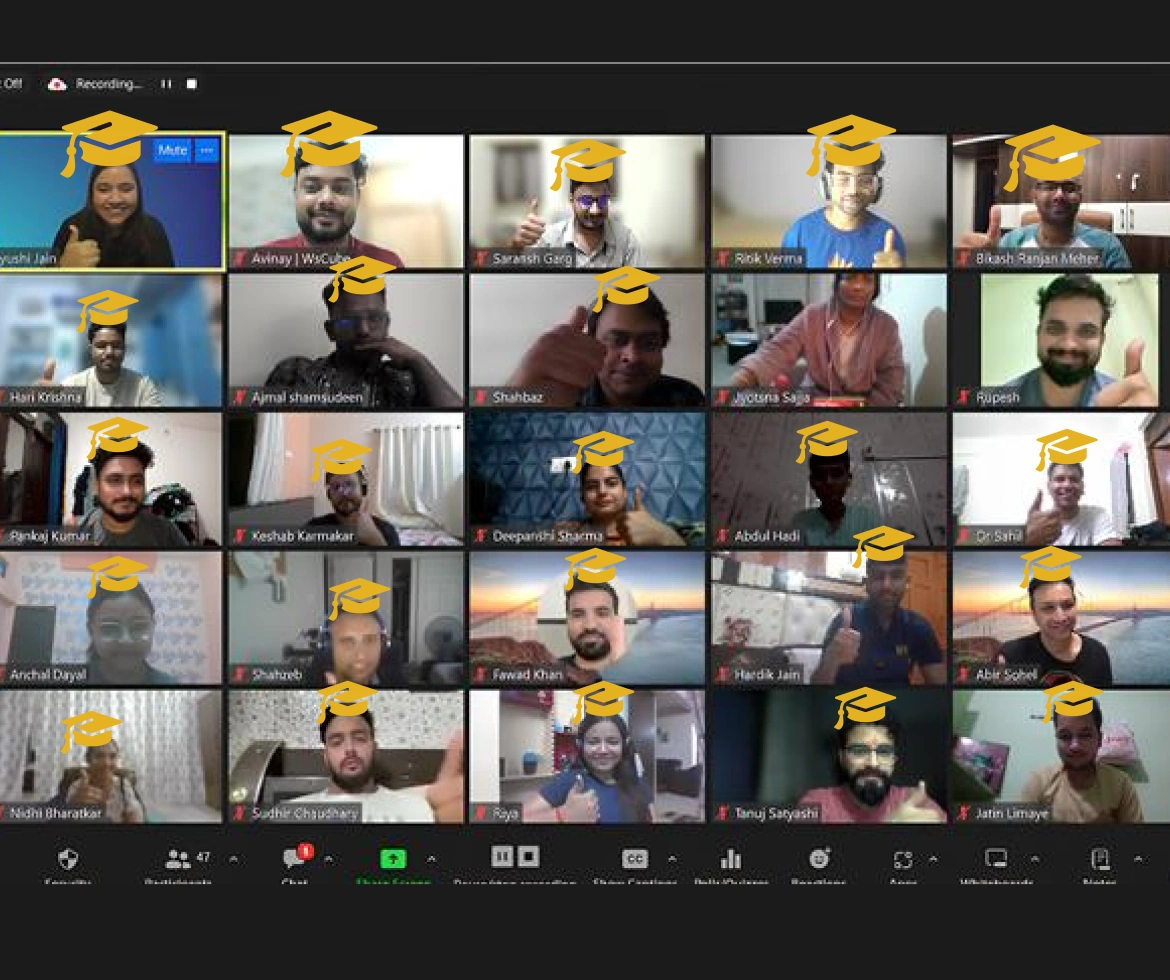Open the Participants panel icon
The height and width of the screenshot is (980, 1170).
(179, 859)
